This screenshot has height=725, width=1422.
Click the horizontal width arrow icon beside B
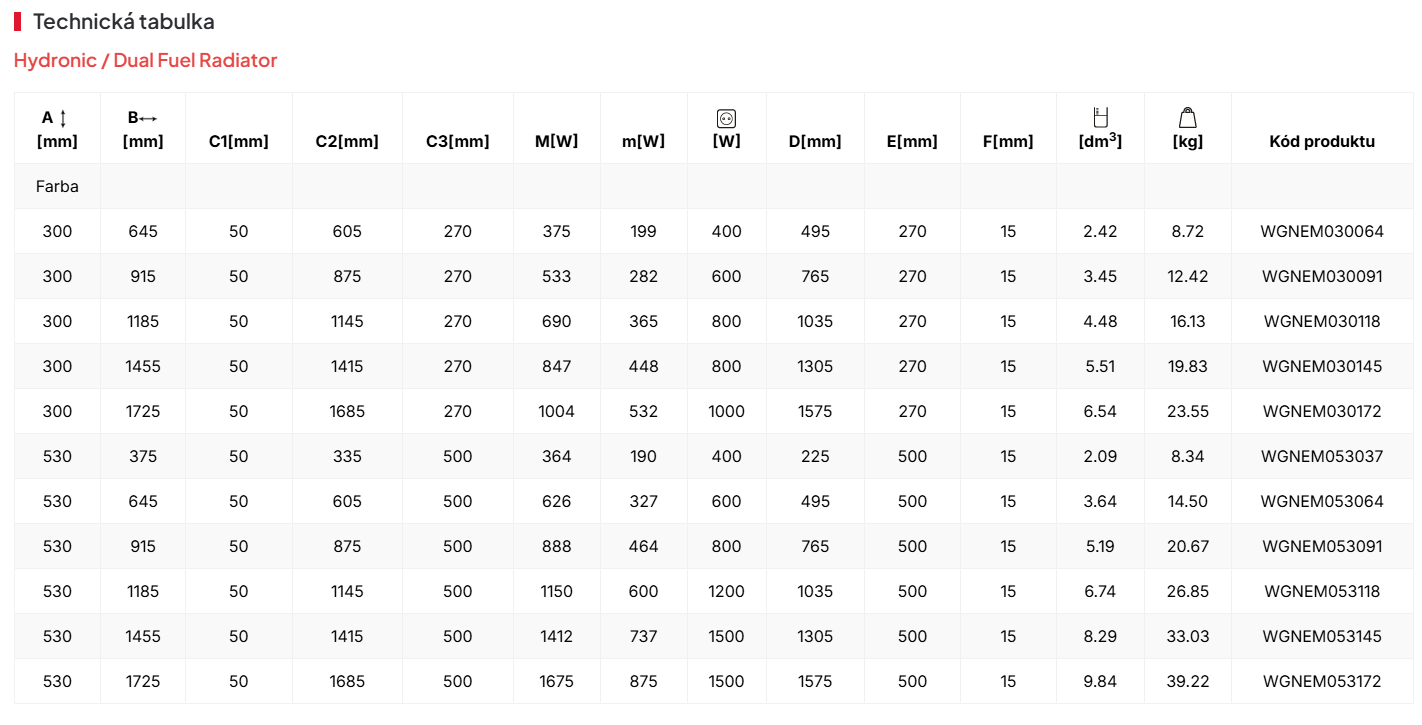149,118
